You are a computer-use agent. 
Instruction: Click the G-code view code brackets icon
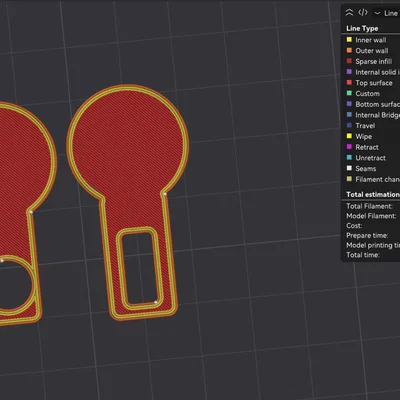click(363, 13)
